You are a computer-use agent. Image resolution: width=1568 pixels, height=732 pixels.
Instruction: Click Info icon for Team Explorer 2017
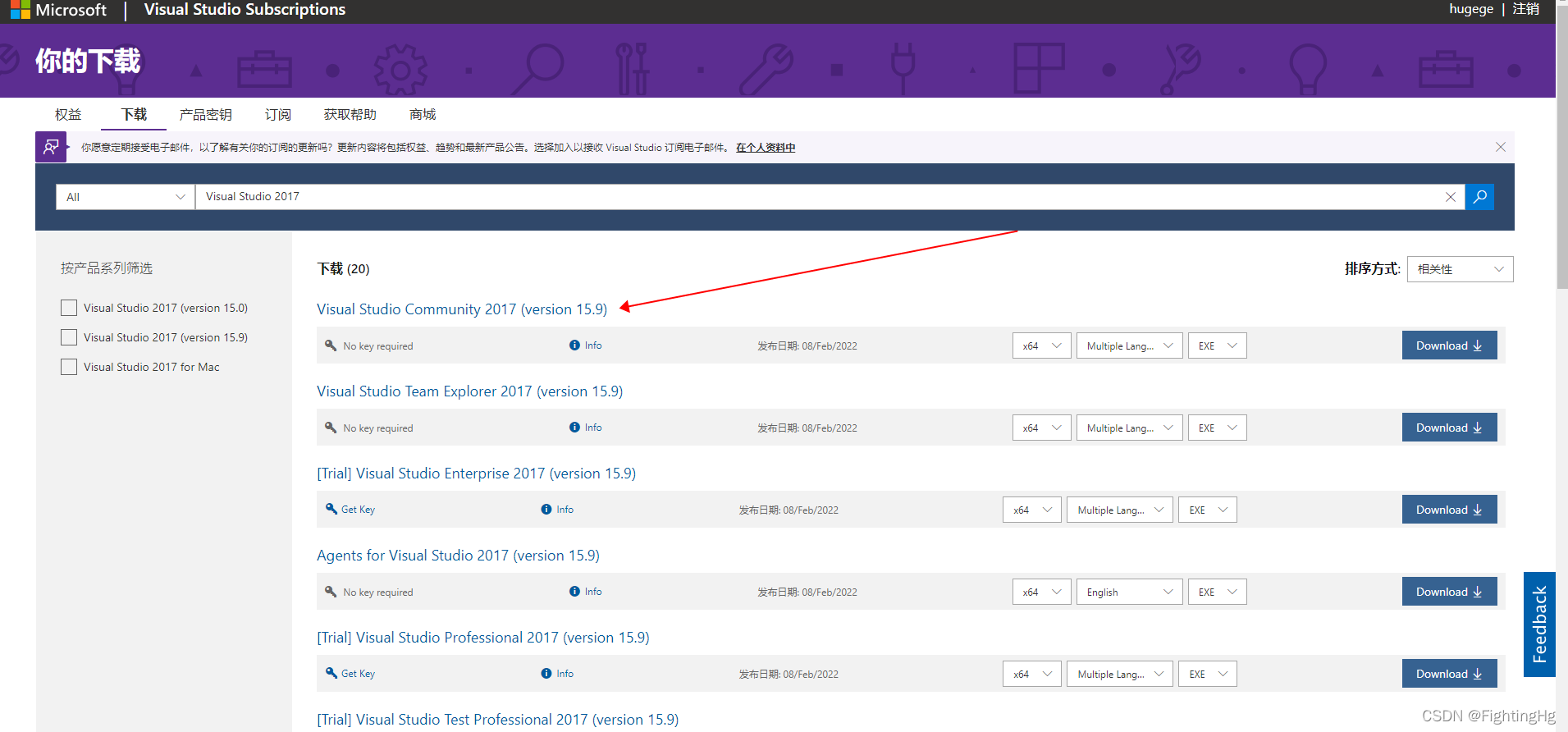[x=574, y=428]
